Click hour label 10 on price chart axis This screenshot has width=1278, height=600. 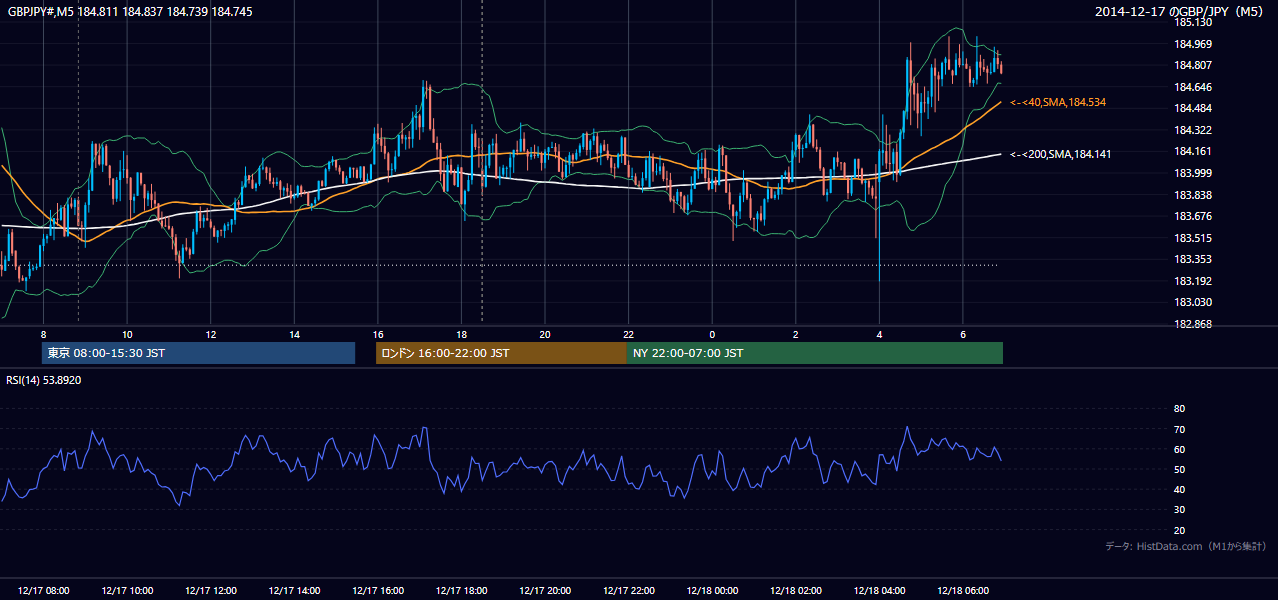tap(127, 334)
